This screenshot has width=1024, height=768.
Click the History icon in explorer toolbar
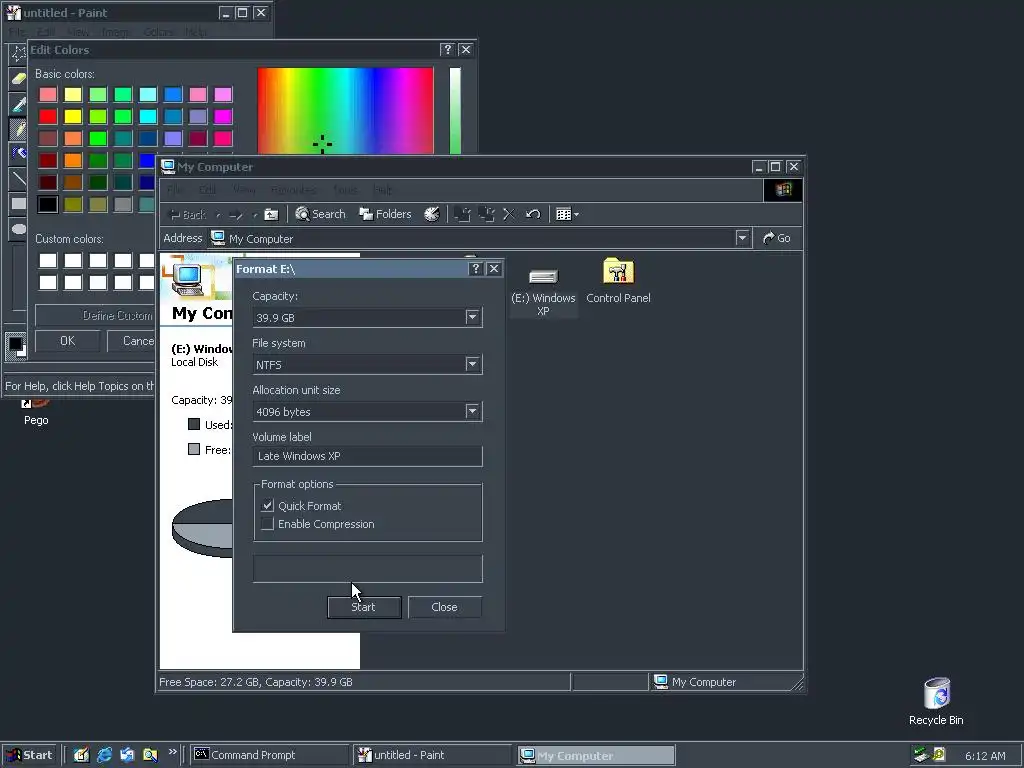tap(432, 214)
